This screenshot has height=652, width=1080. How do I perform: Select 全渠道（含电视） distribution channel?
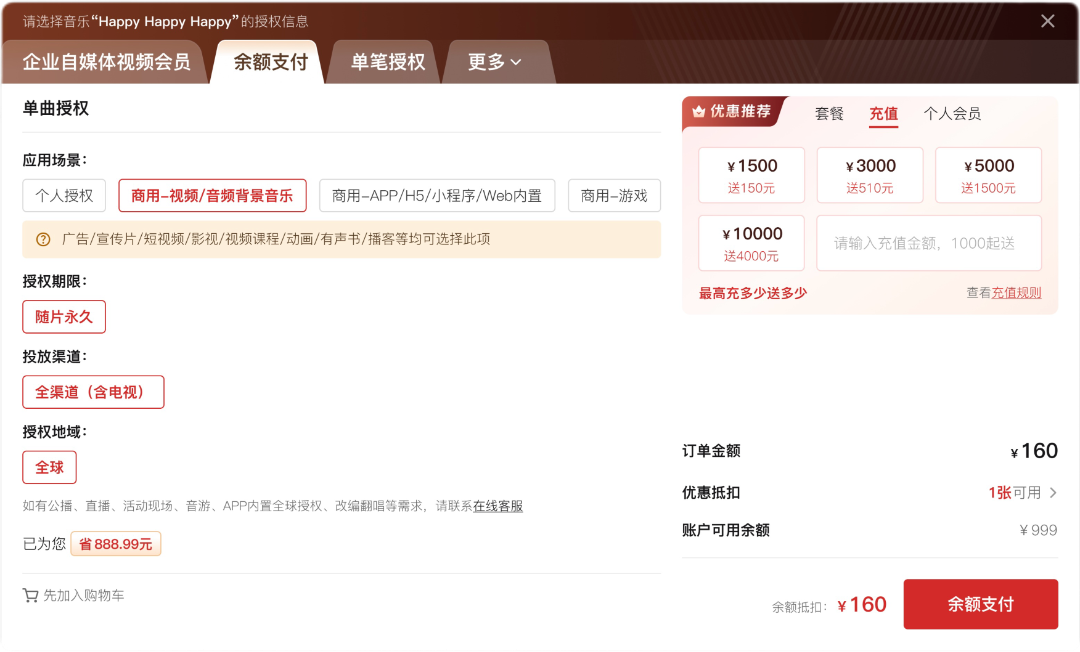pos(93,392)
